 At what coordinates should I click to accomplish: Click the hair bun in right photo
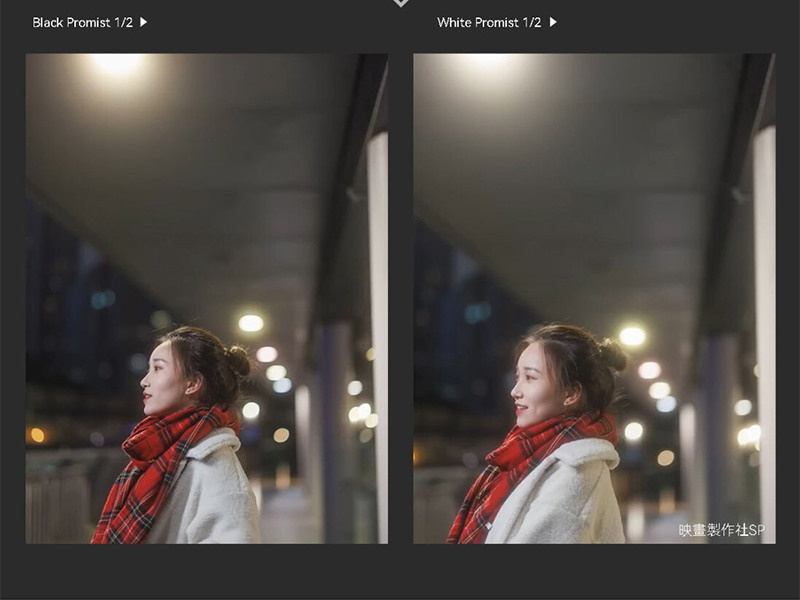coord(614,354)
